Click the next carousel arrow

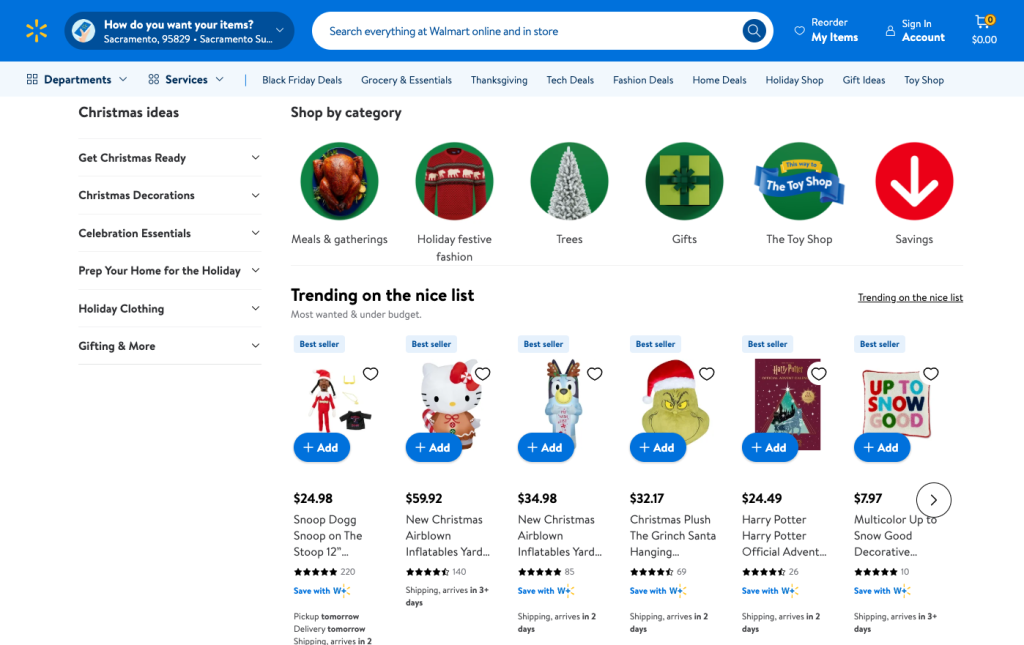point(933,500)
